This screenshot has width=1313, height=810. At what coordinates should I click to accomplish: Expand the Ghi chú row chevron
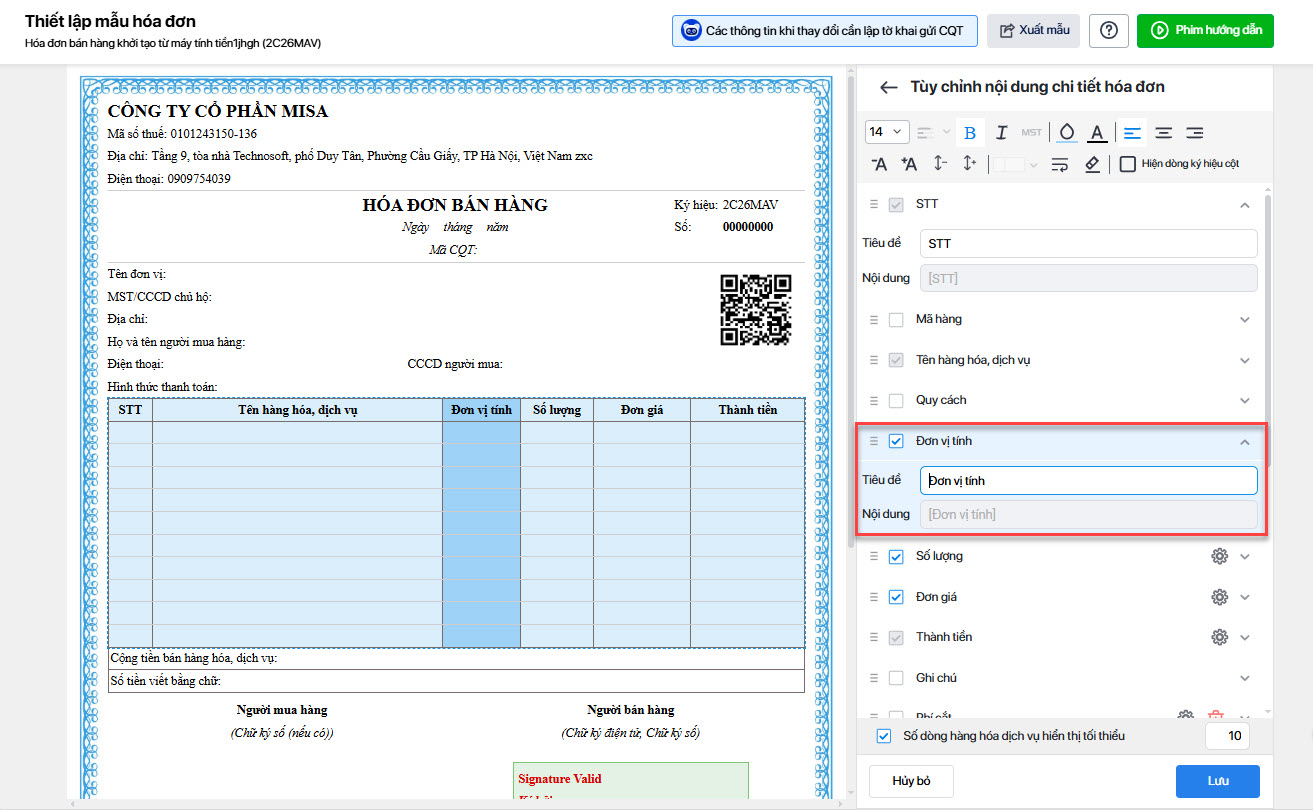pyautogui.click(x=1245, y=678)
